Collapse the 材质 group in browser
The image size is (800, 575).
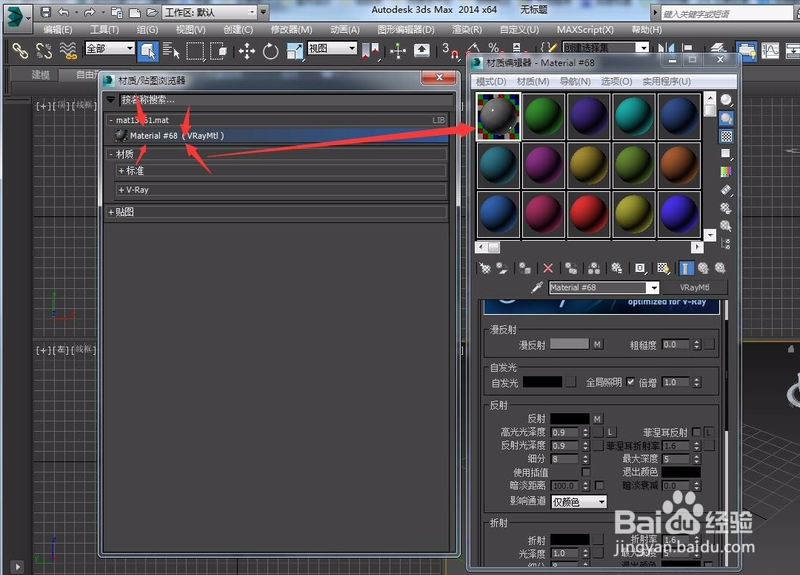[111, 154]
